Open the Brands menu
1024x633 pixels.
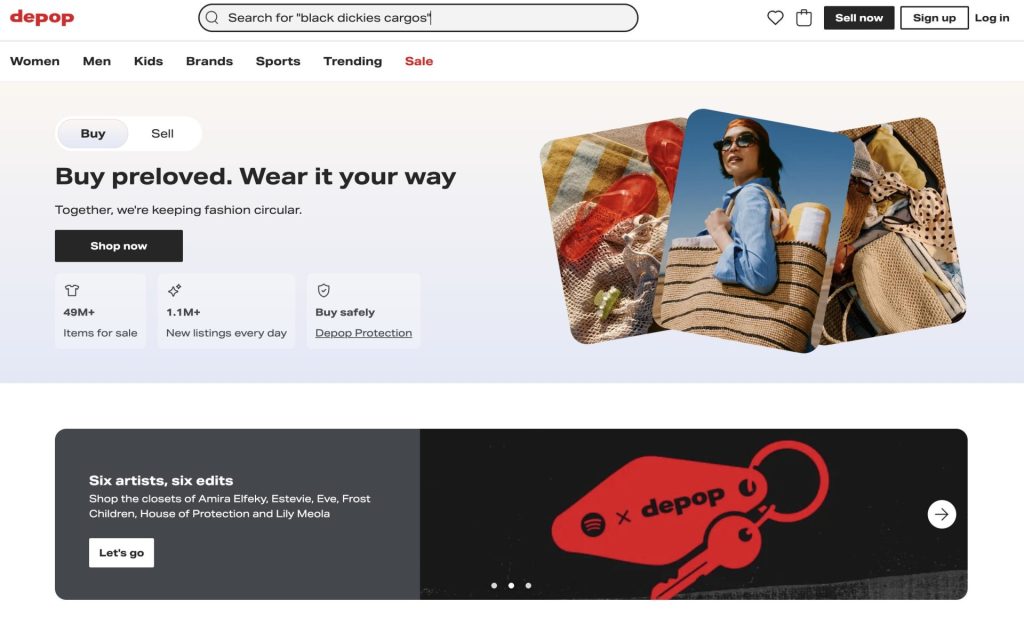[209, 61]
